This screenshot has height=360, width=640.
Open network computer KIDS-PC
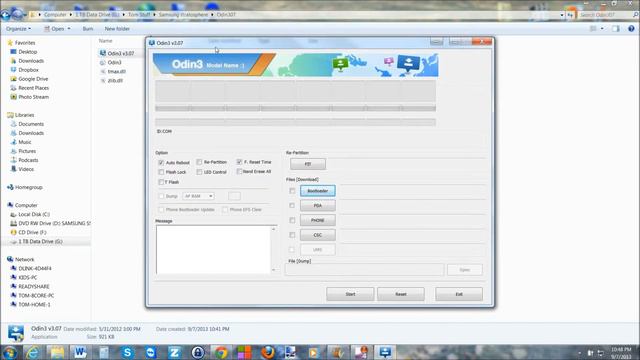(x=24, y=278)
